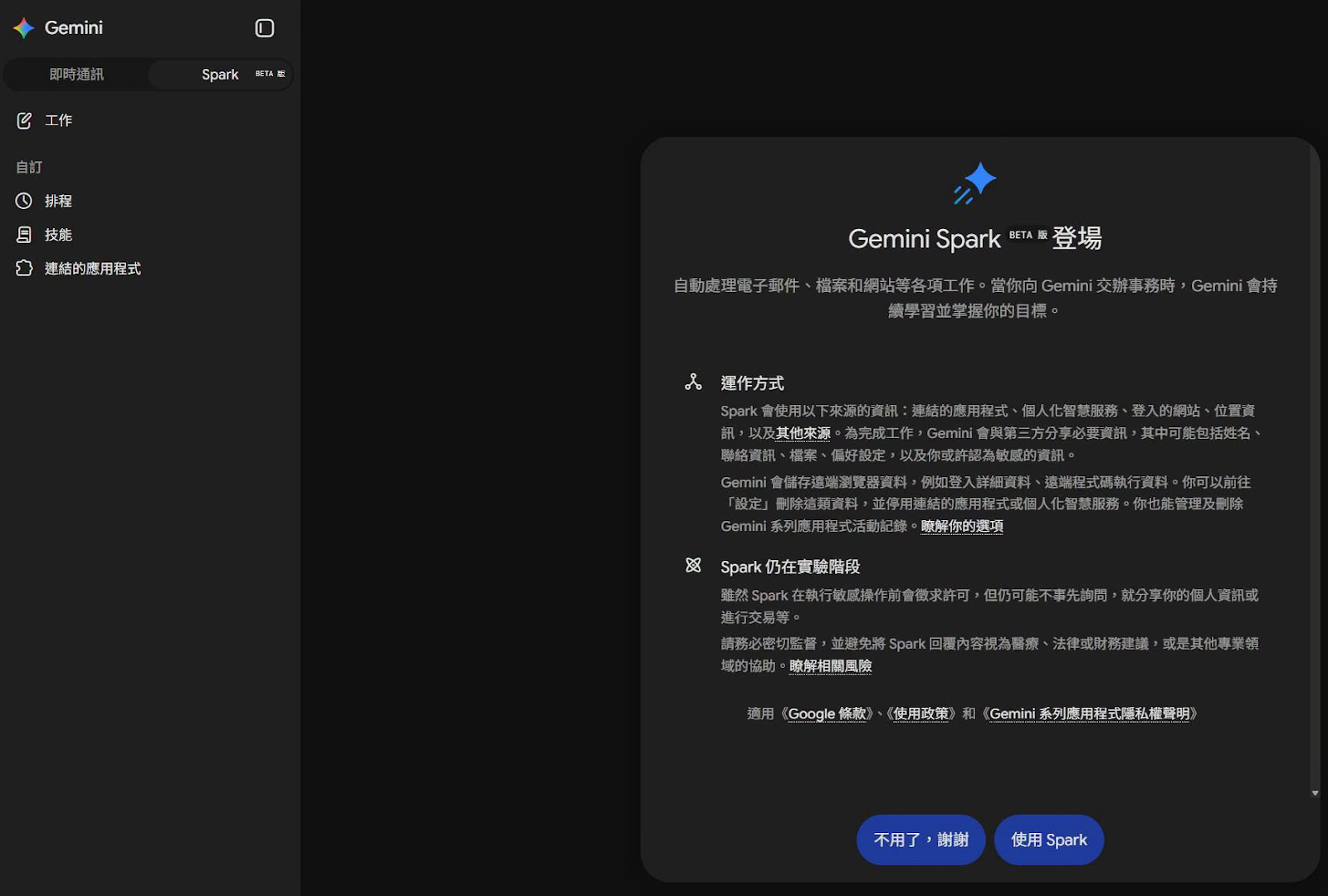Click the 工作 pencil-edit icon

pyautogui.click(x=24, y=120)
